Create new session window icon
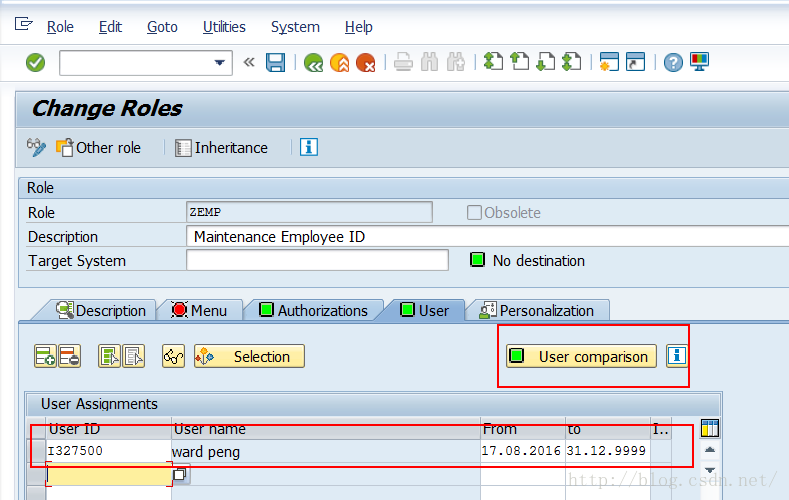789x500 pixels. 609,62
